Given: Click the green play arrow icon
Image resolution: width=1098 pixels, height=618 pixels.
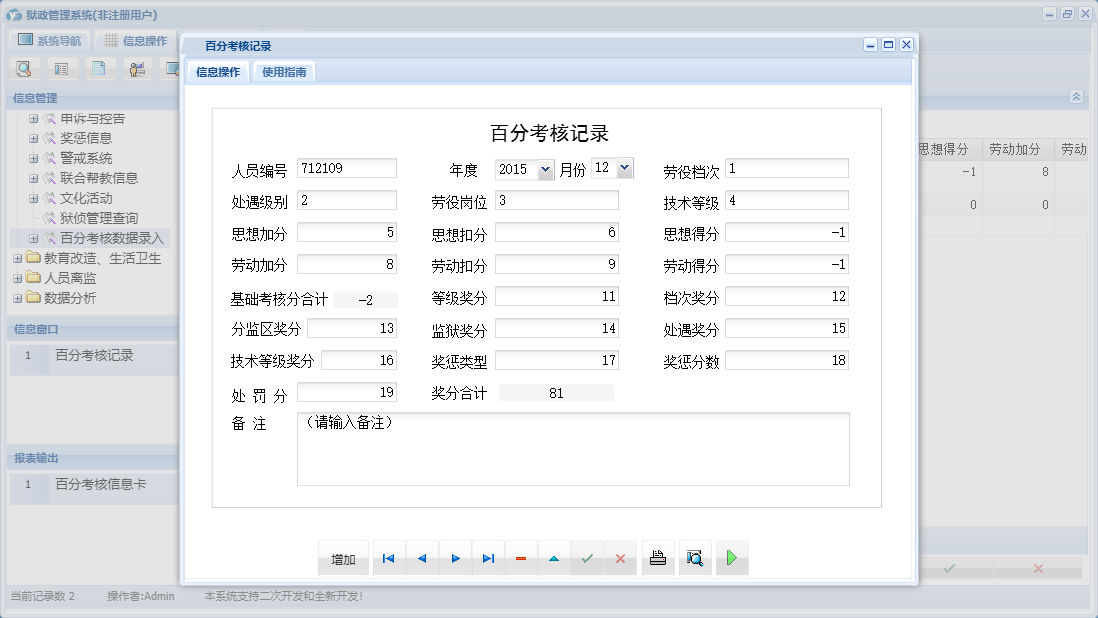Looking at the screenshot, I should [732, 559].
